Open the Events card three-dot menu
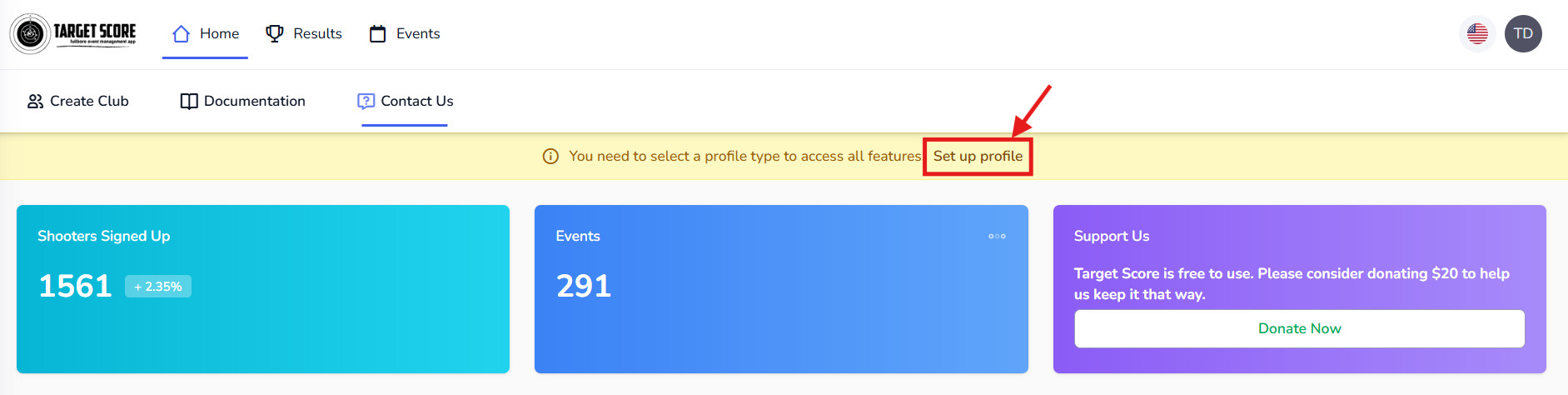1568x395 pixels. 997,237
